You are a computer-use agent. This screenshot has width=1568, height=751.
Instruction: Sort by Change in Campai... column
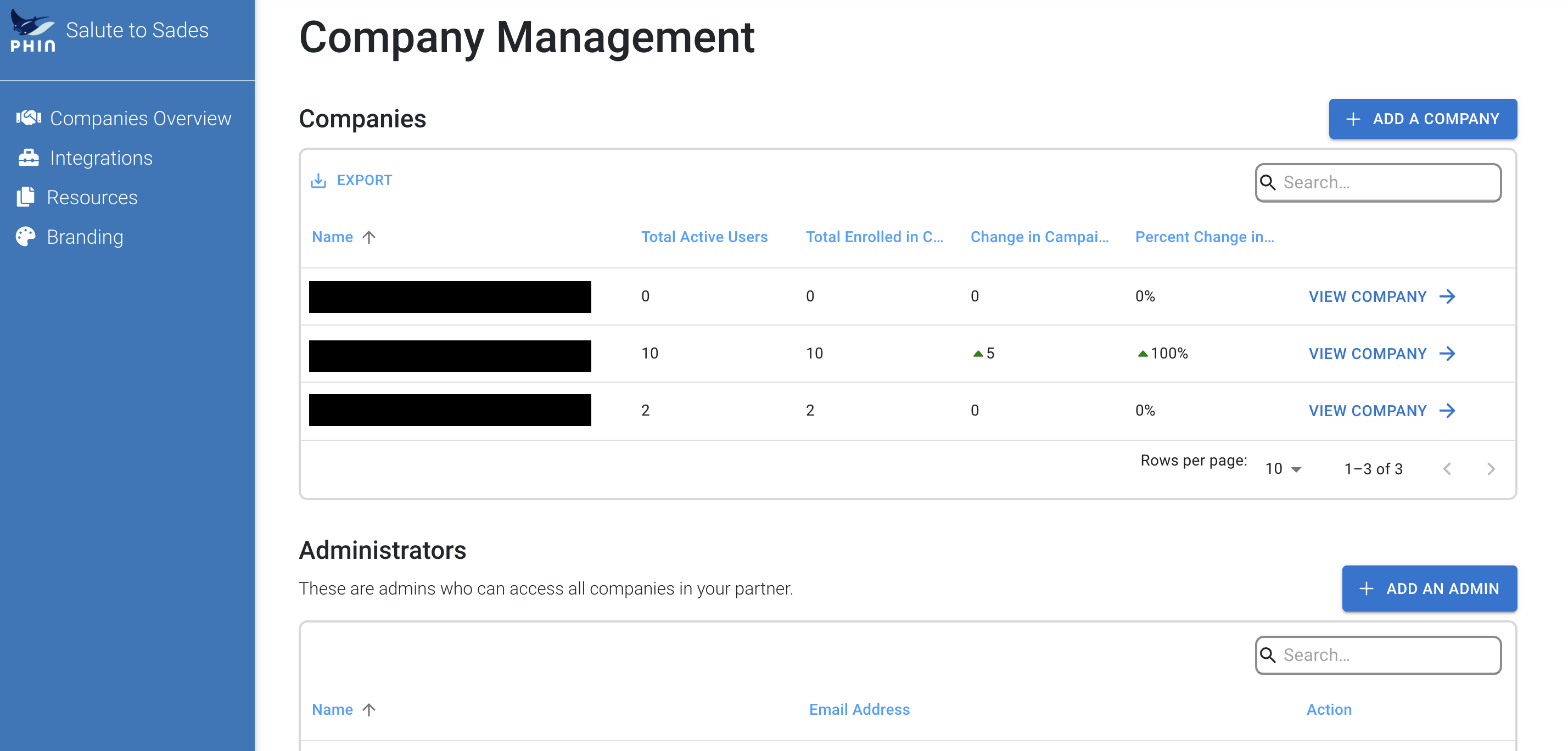(x=1039, y=237)
